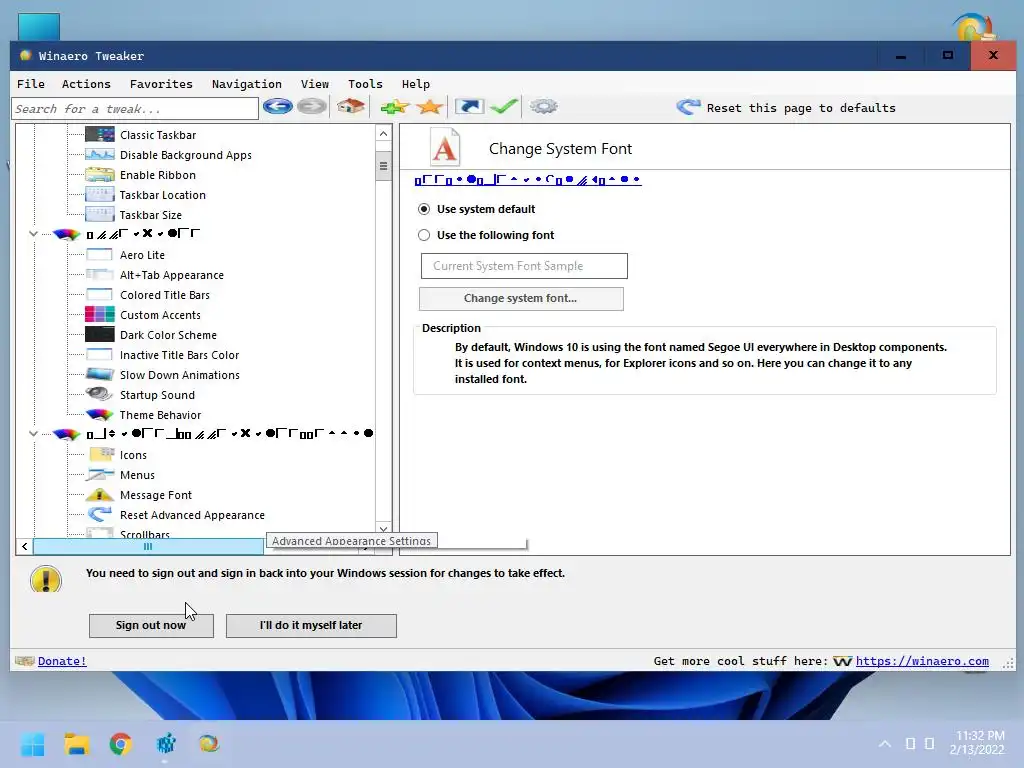Open File Explorer from the taskbar
The width and height of the screenshot is (1024, 768).
point(76,744)
